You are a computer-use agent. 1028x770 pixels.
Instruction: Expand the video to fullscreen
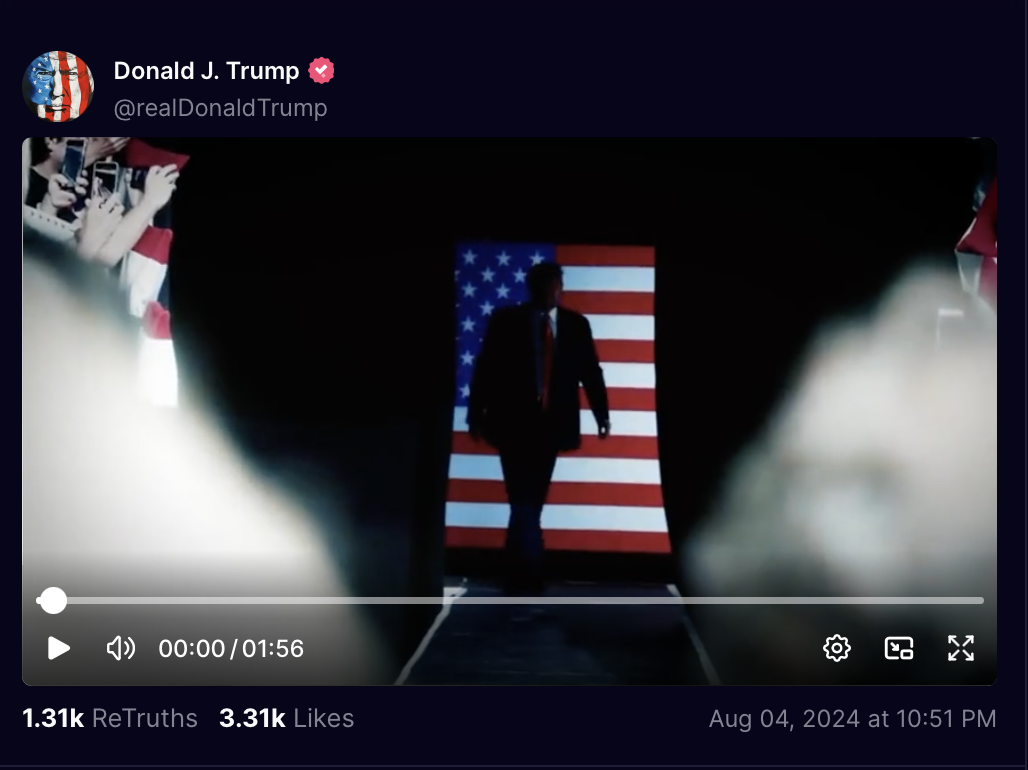960,648
